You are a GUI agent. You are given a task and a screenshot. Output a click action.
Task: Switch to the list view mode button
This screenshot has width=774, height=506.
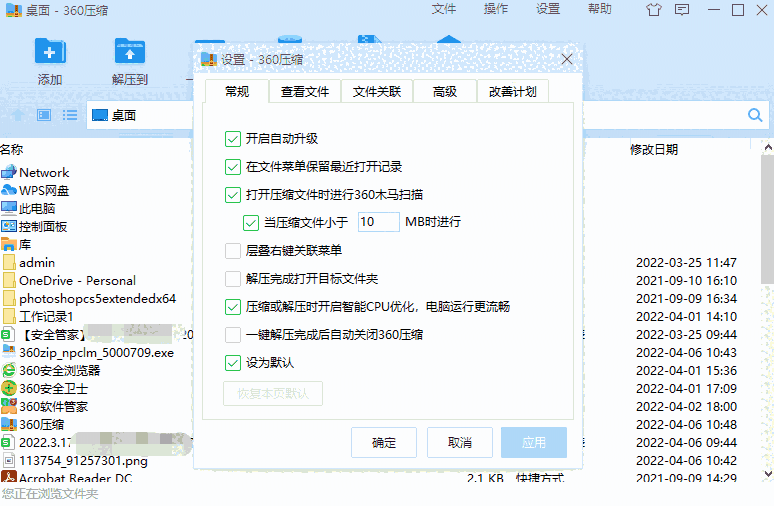(70, 115)
